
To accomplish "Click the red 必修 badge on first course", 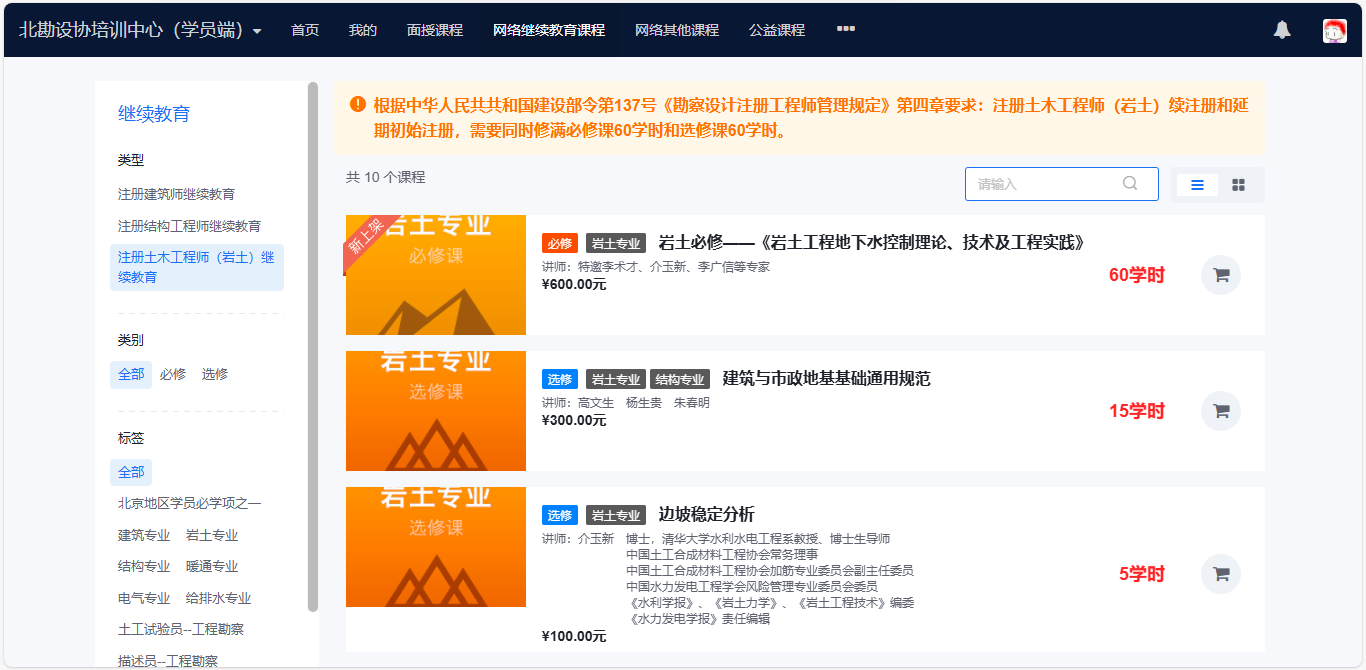I will click(560, 243).
